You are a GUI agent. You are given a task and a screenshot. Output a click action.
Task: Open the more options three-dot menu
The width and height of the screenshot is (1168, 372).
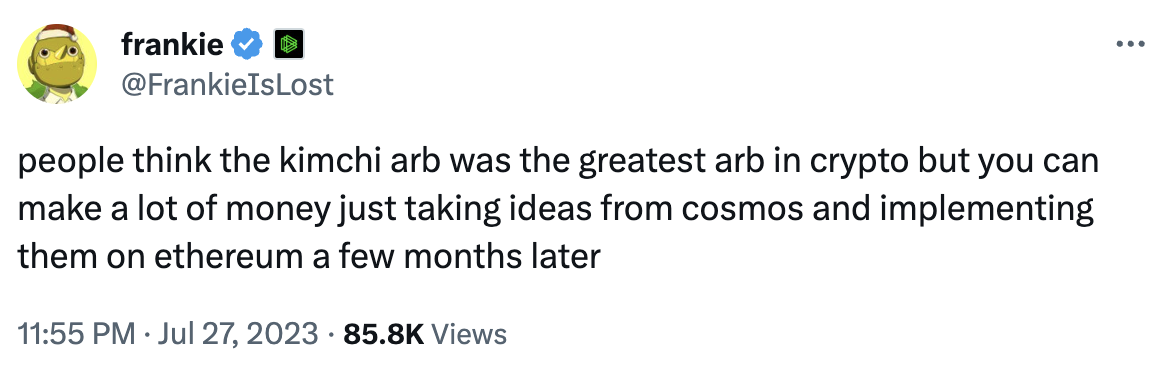[1130, 45]
